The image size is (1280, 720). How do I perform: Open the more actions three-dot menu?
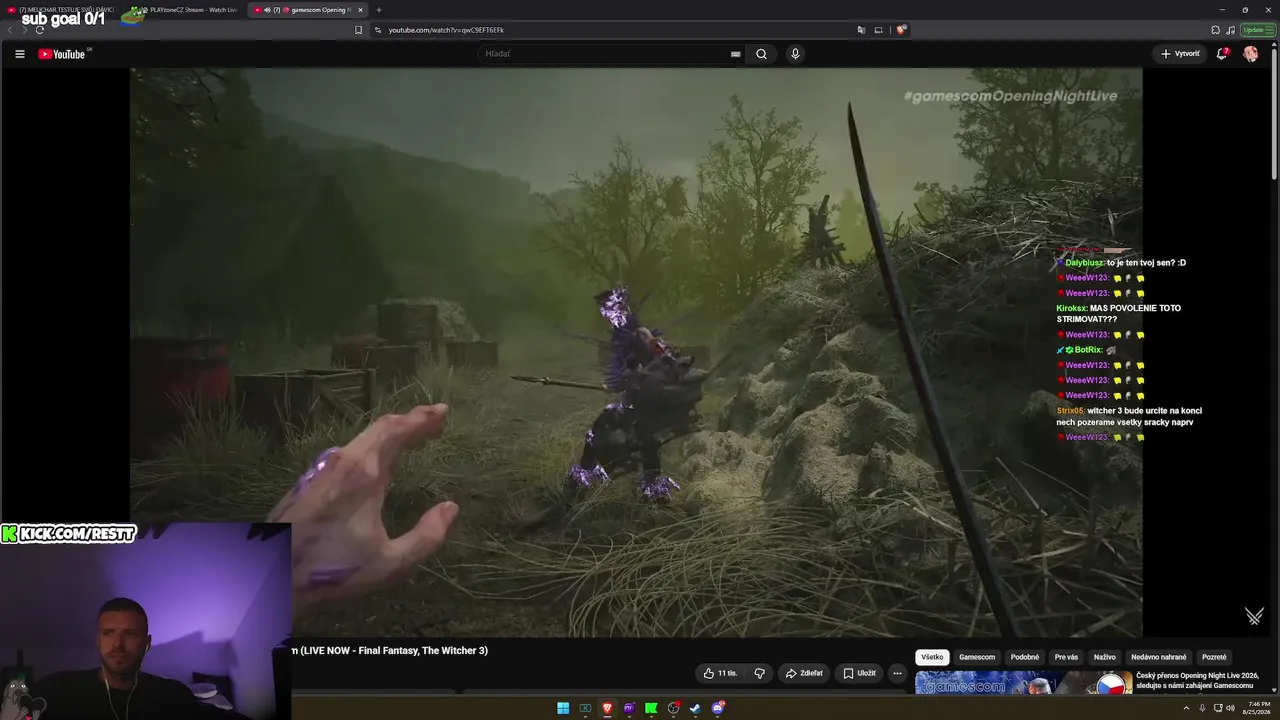pos(897,673)
